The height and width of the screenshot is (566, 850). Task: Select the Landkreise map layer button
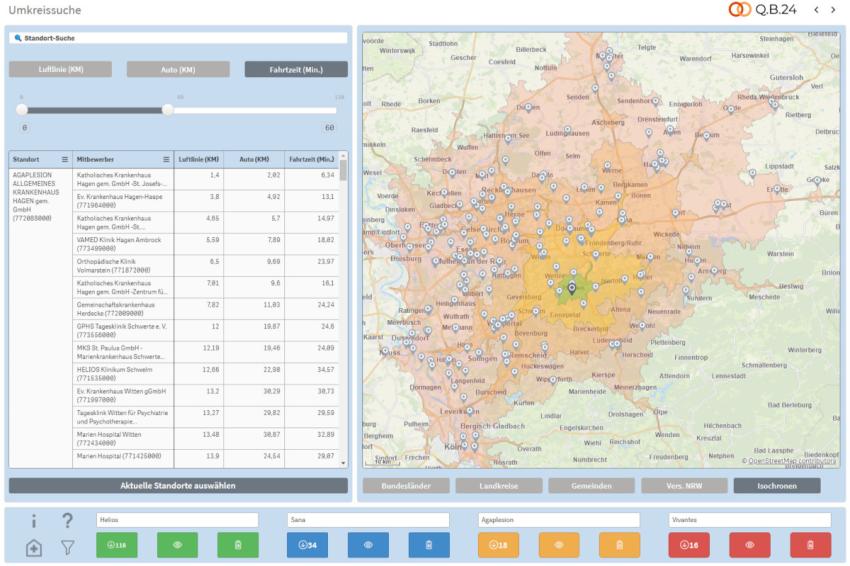pos(499,486)
